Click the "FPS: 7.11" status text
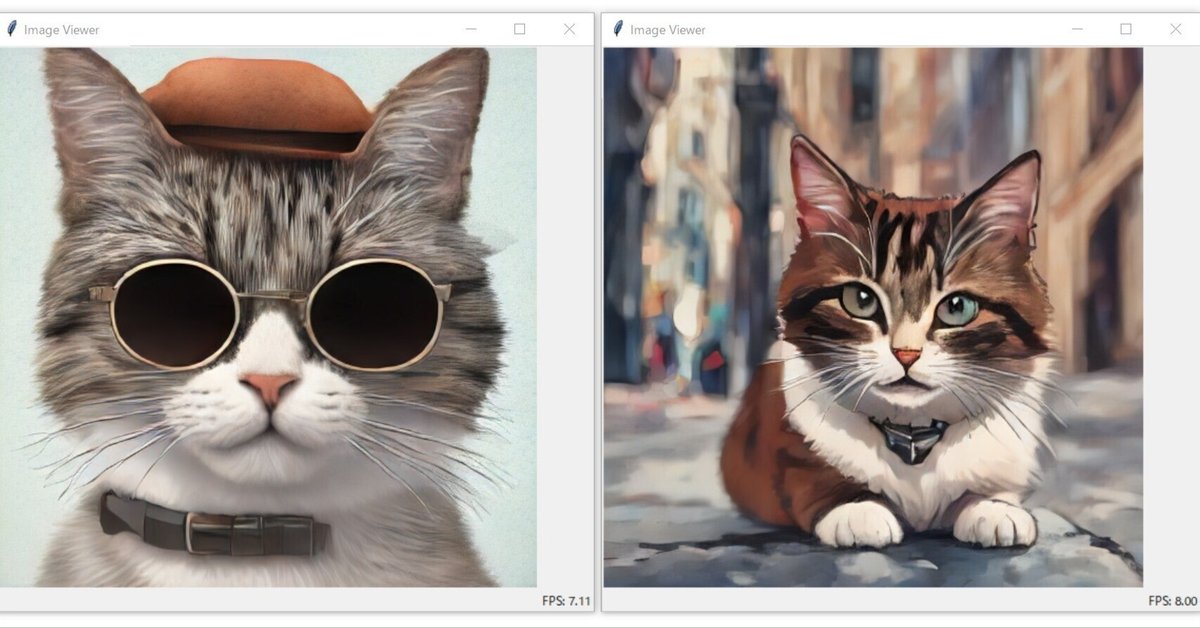 point(566,601)
